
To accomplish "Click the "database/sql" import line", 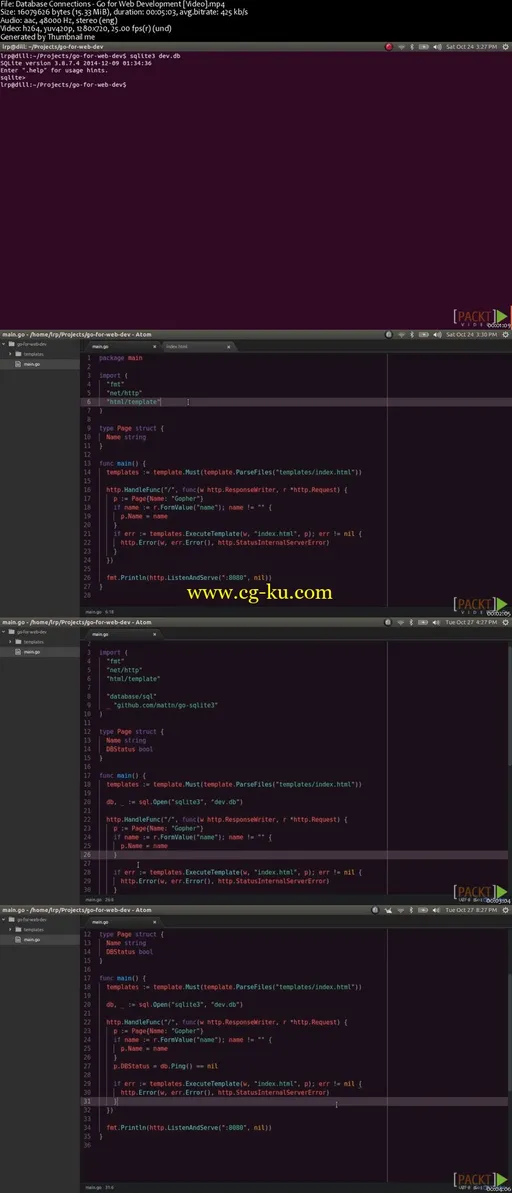I will coord(133,696).
